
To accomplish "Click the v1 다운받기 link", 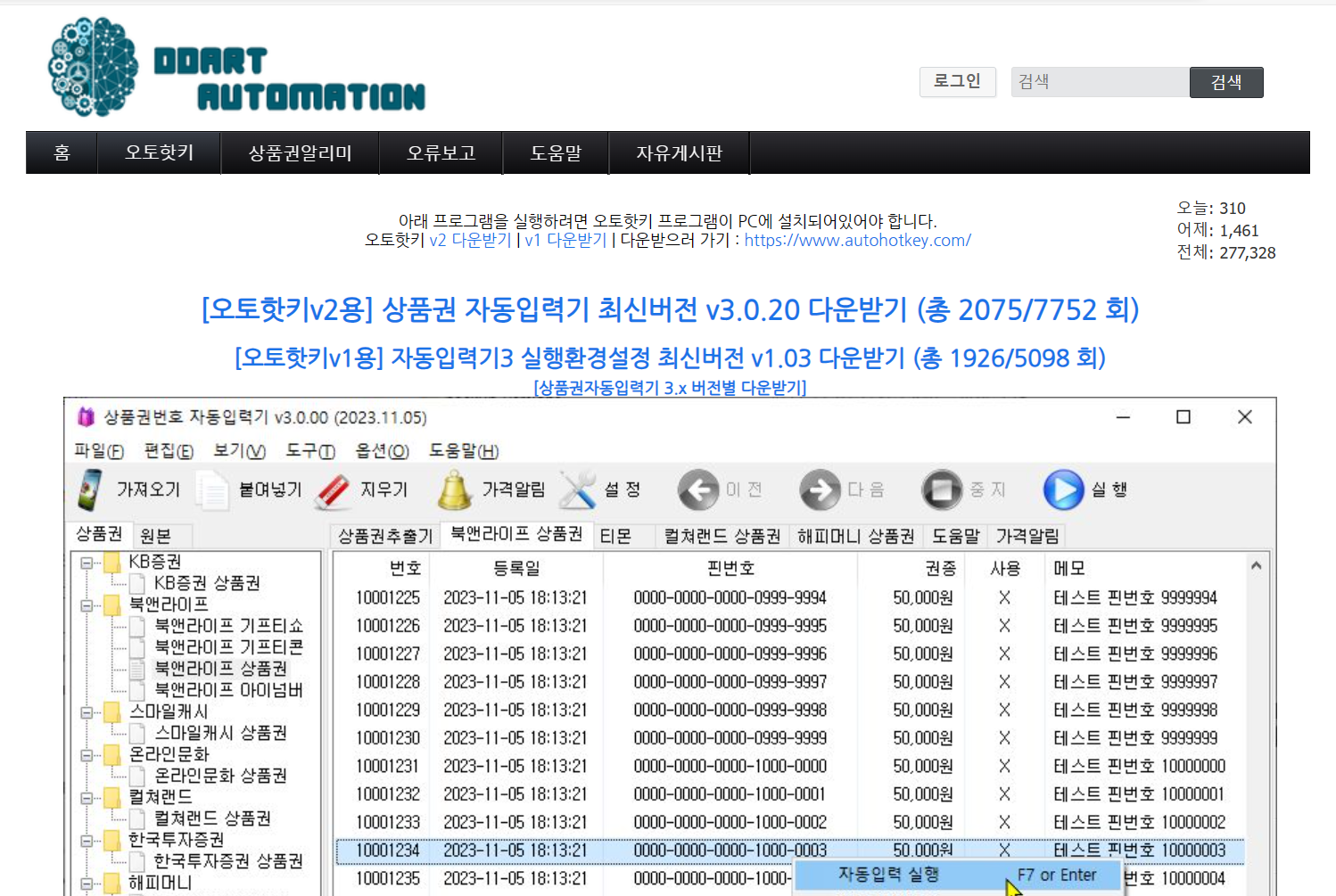I will 565,240.
